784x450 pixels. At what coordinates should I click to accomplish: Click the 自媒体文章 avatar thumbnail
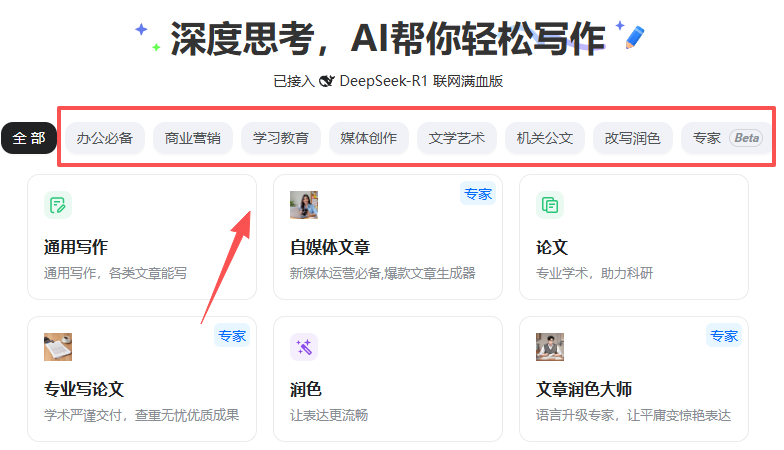tap(304, 205)
